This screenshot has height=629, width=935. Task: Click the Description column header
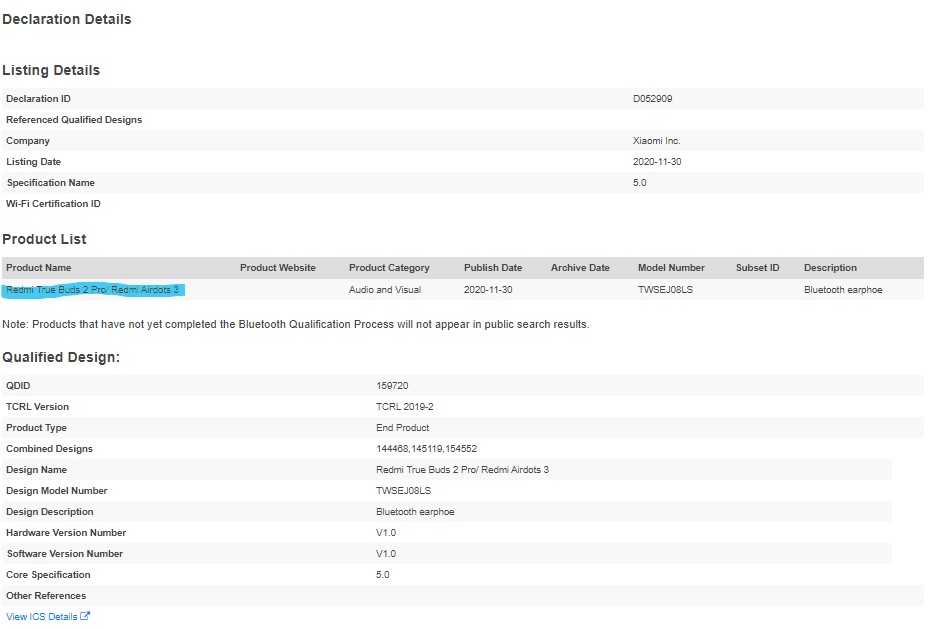pyautogui.click(x=830, y=268)
